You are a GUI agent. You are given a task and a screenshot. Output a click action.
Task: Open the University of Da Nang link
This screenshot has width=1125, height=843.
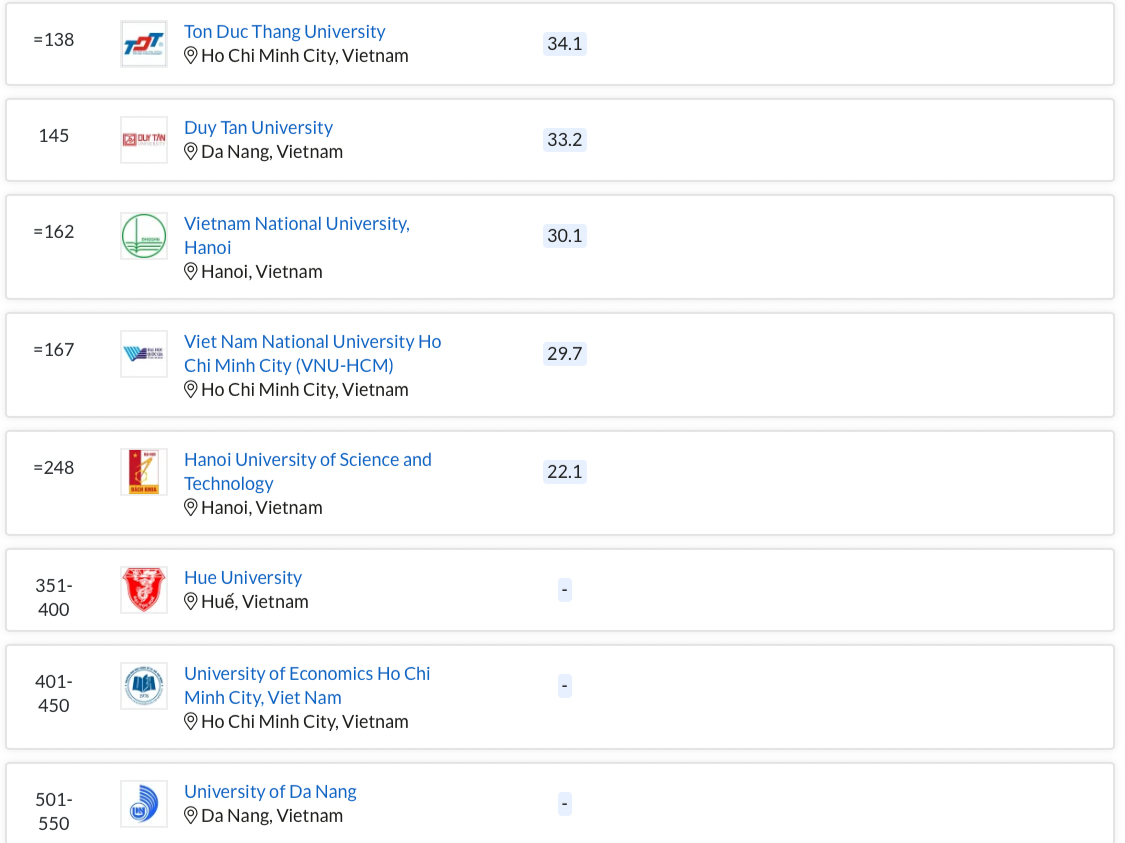tap(270, 792)
